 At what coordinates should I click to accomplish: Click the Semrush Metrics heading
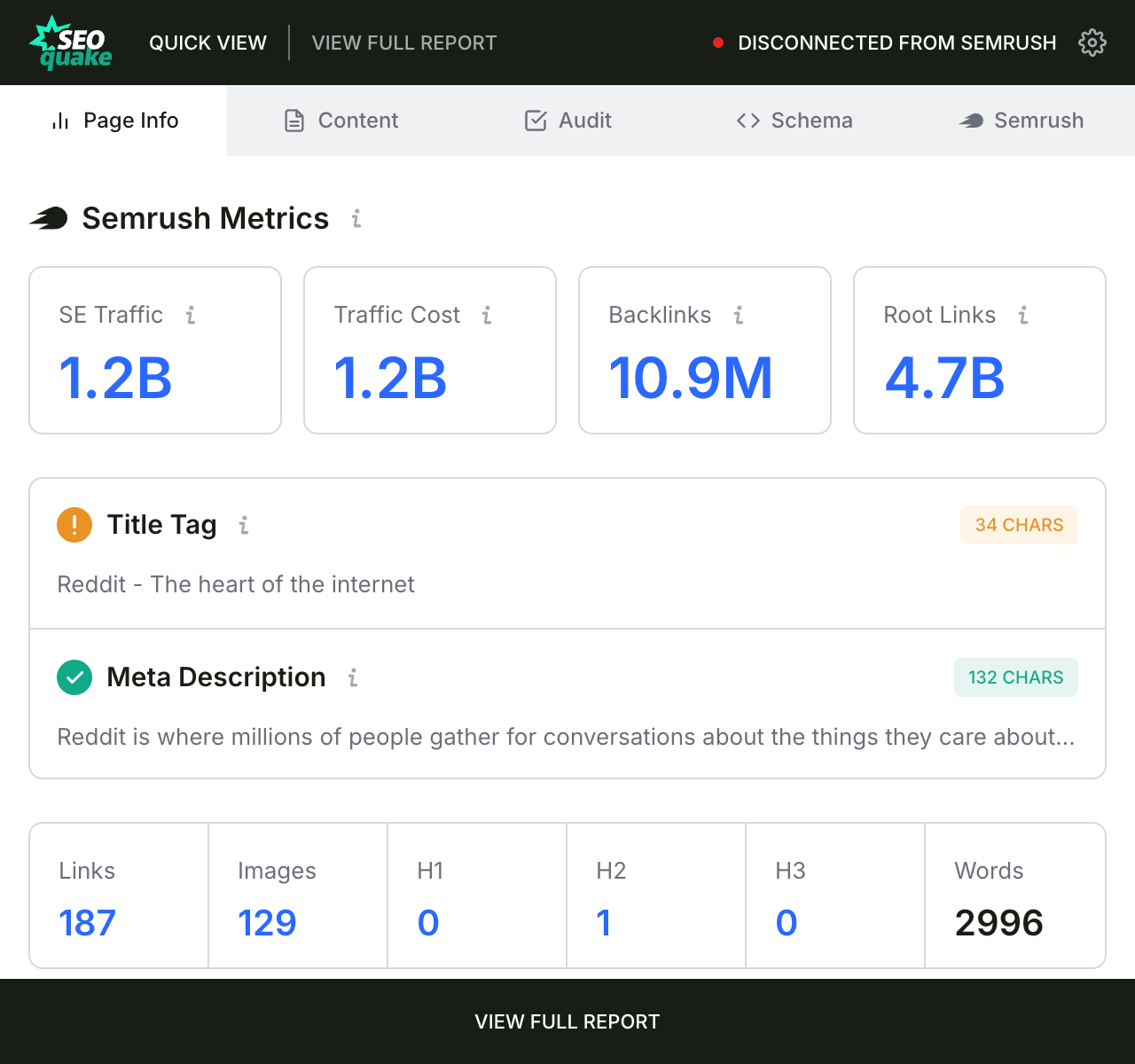[206, 218]
